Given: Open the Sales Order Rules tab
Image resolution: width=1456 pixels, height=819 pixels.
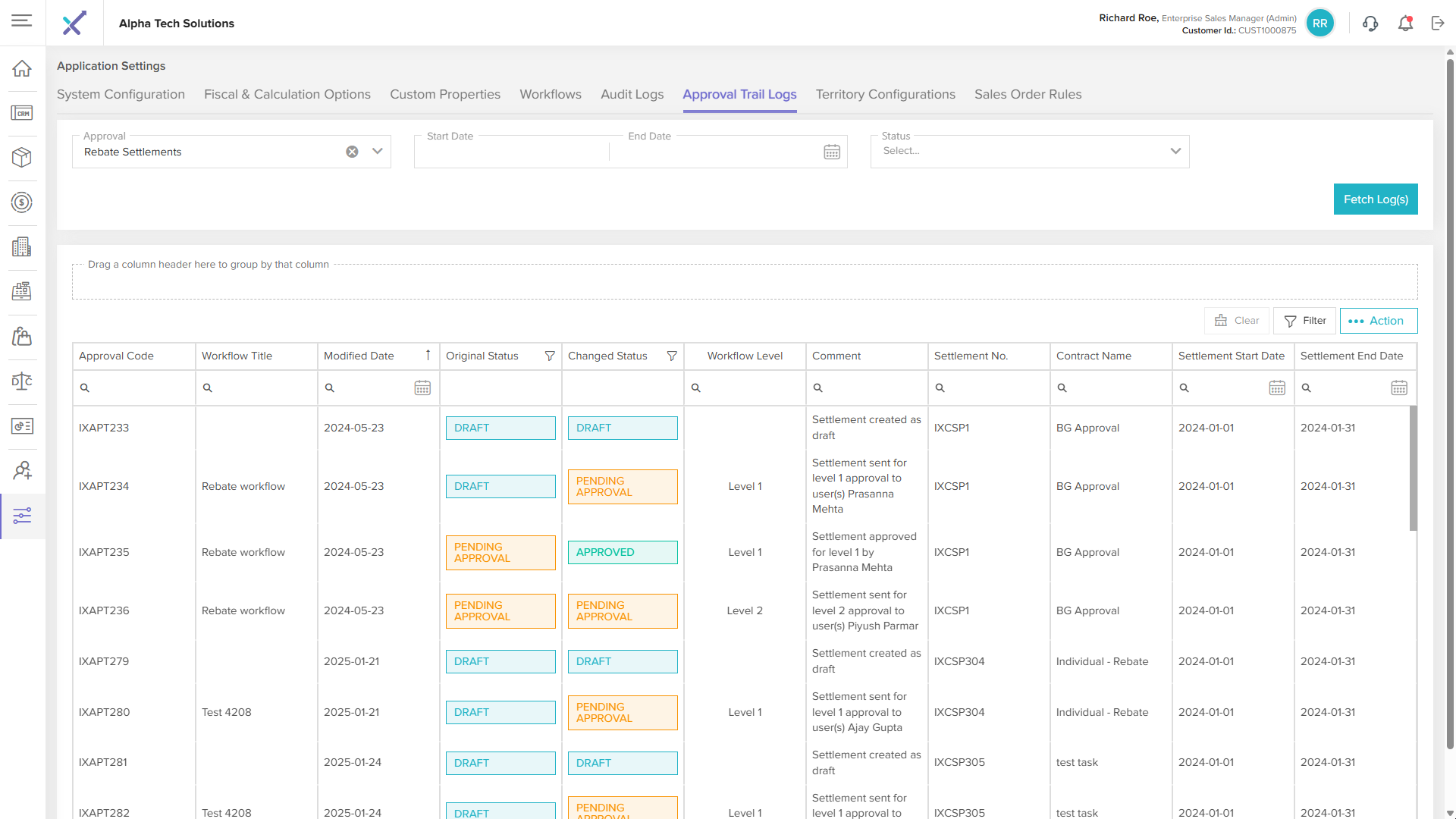Looking at the screenshot, I should click(1028, 95).
